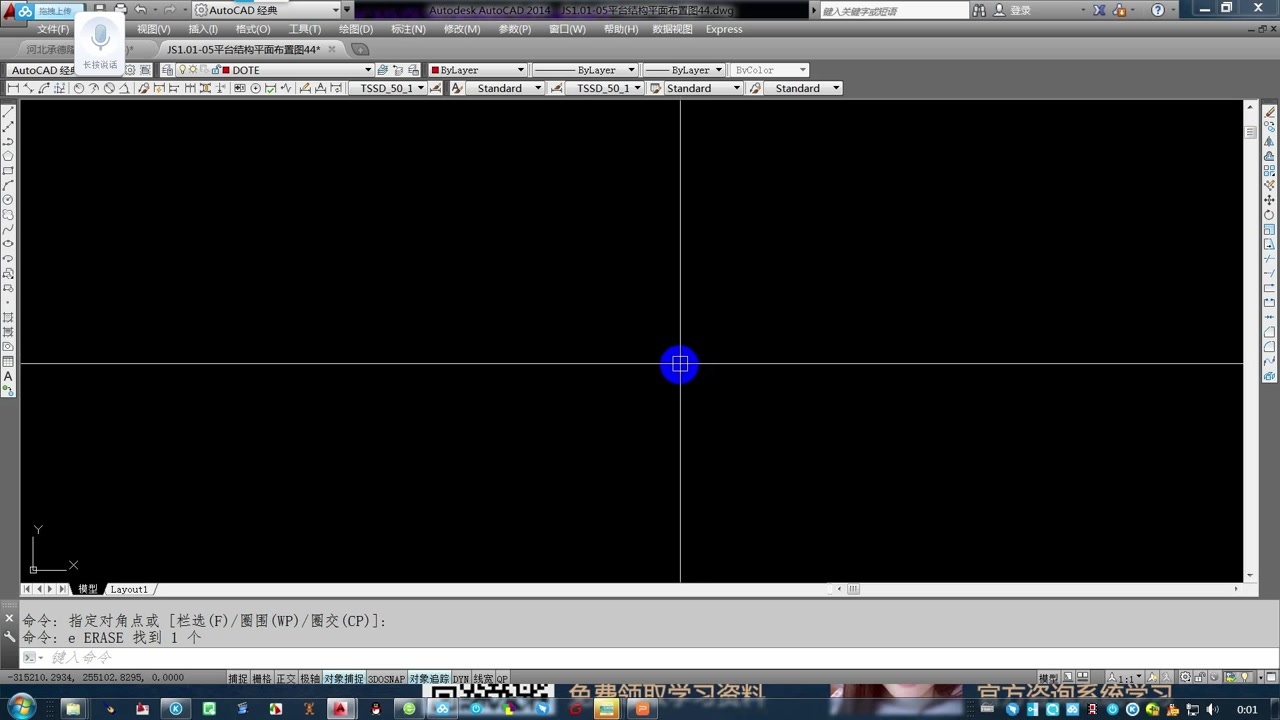Open the ByLayer linetype dropdown

pyautogui.click(x=584, y=70)
